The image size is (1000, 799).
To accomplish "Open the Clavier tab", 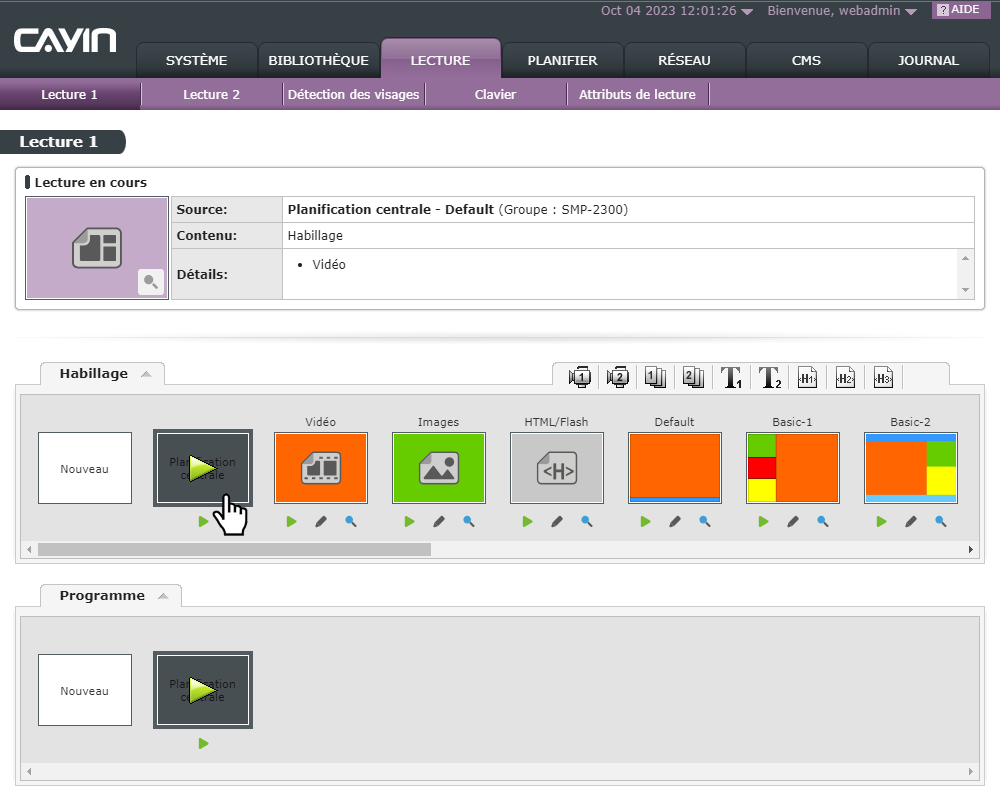I will tap(495, 94).
